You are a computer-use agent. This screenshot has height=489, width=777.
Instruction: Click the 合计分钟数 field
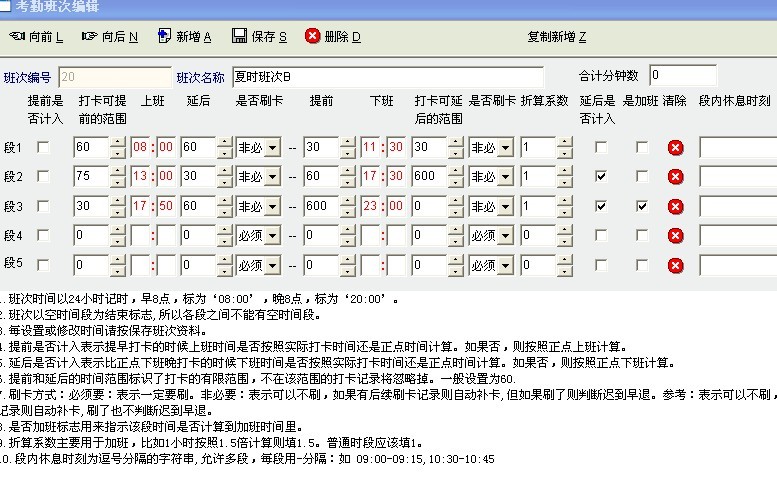(x=682, y=76)
